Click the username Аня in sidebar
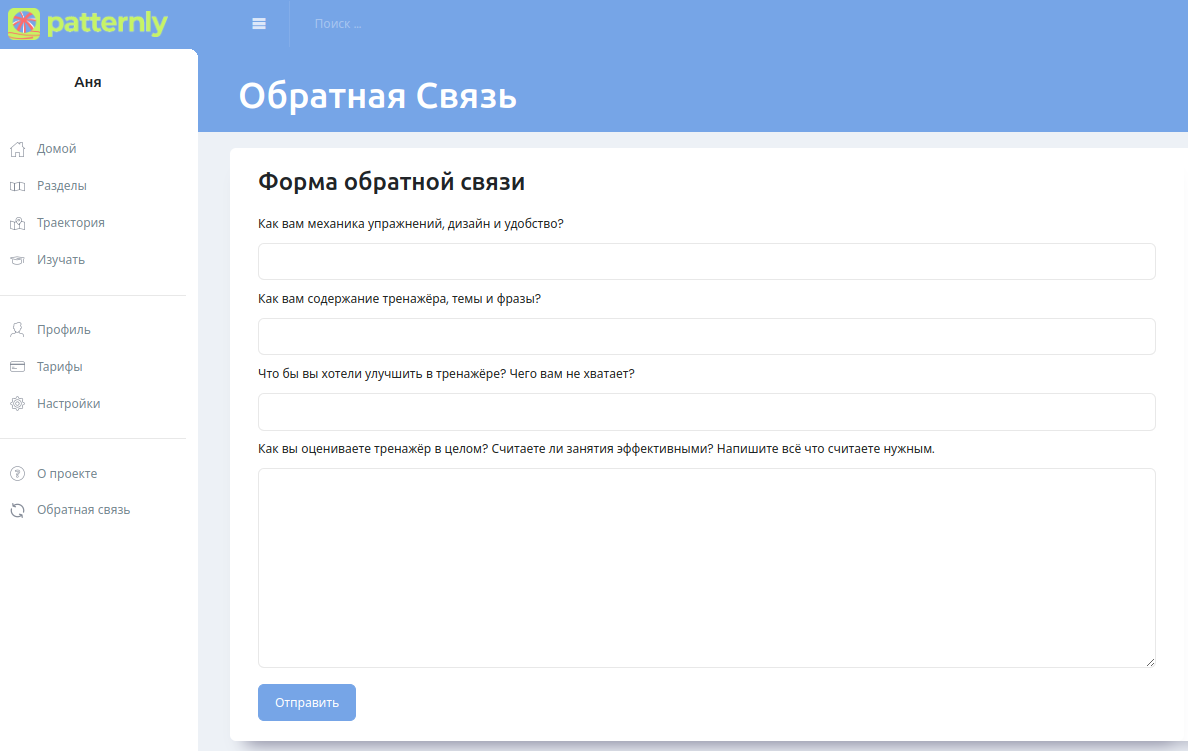 [88, 82]
